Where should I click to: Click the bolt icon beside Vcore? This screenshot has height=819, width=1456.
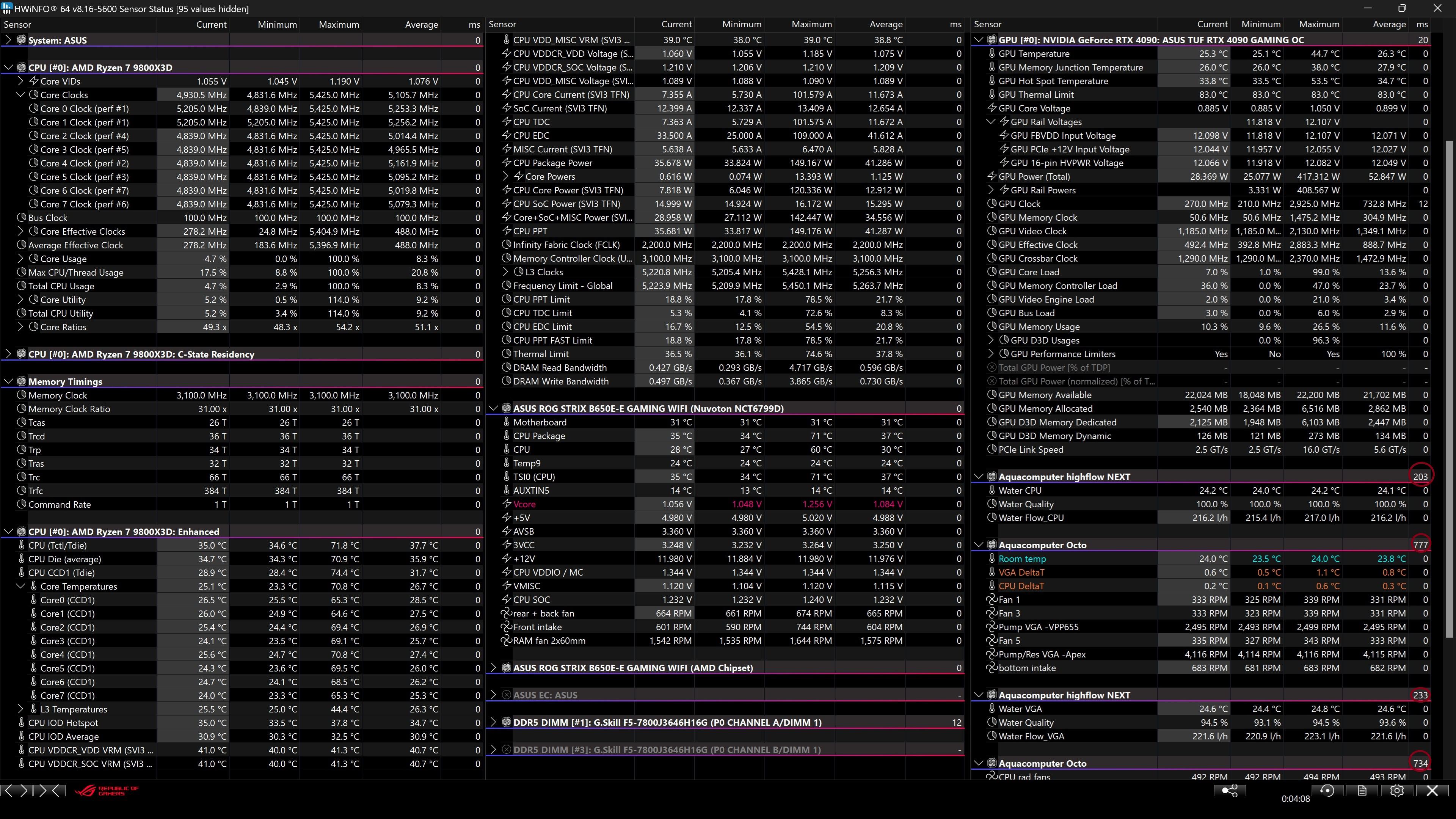tap(507, 504)
